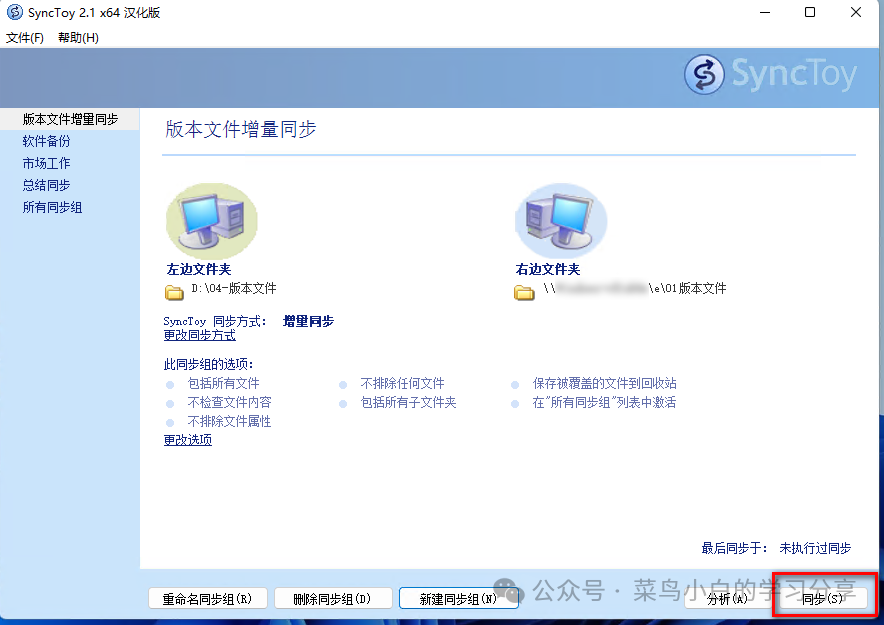884x625 pixels.
Task: Click the 更改选项 link
Action: [x=188, y=440]
